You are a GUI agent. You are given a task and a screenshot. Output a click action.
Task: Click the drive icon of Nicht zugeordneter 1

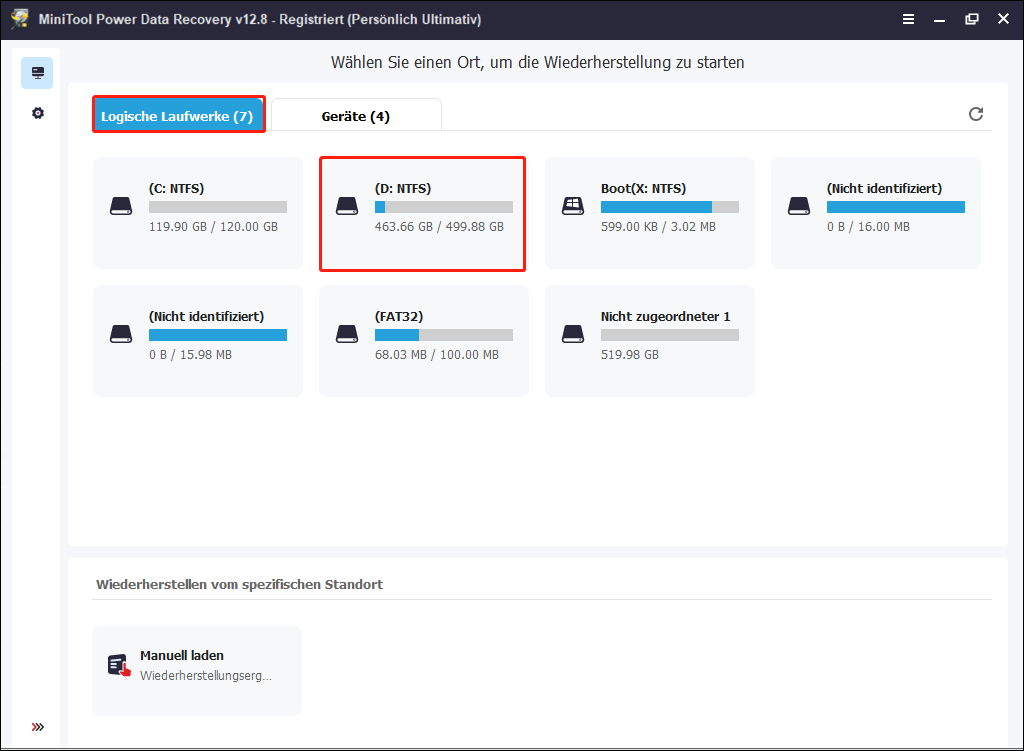point(573,334)
